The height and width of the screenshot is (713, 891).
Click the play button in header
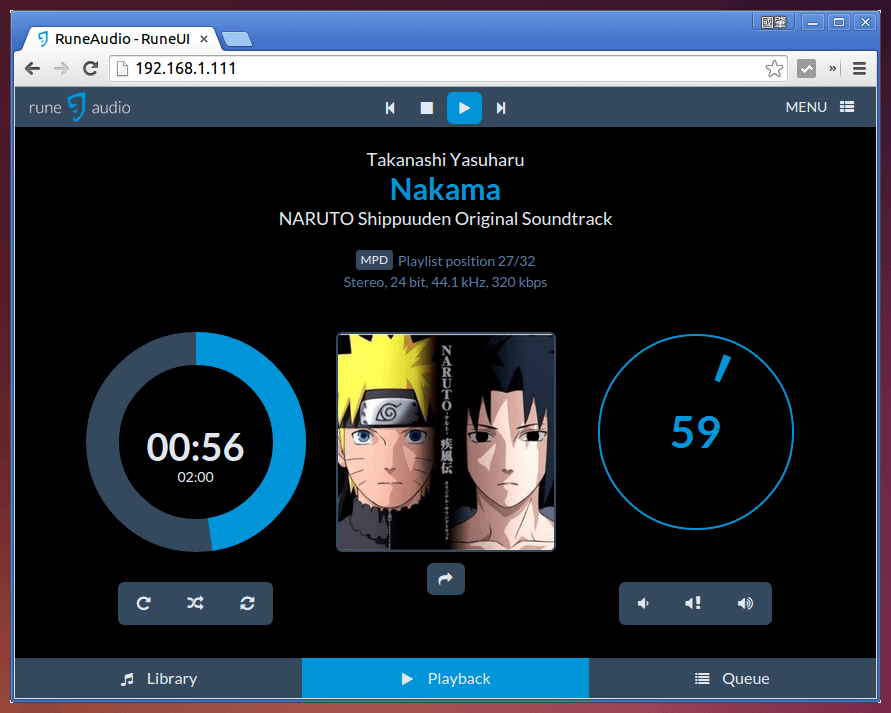coord(464,108)
